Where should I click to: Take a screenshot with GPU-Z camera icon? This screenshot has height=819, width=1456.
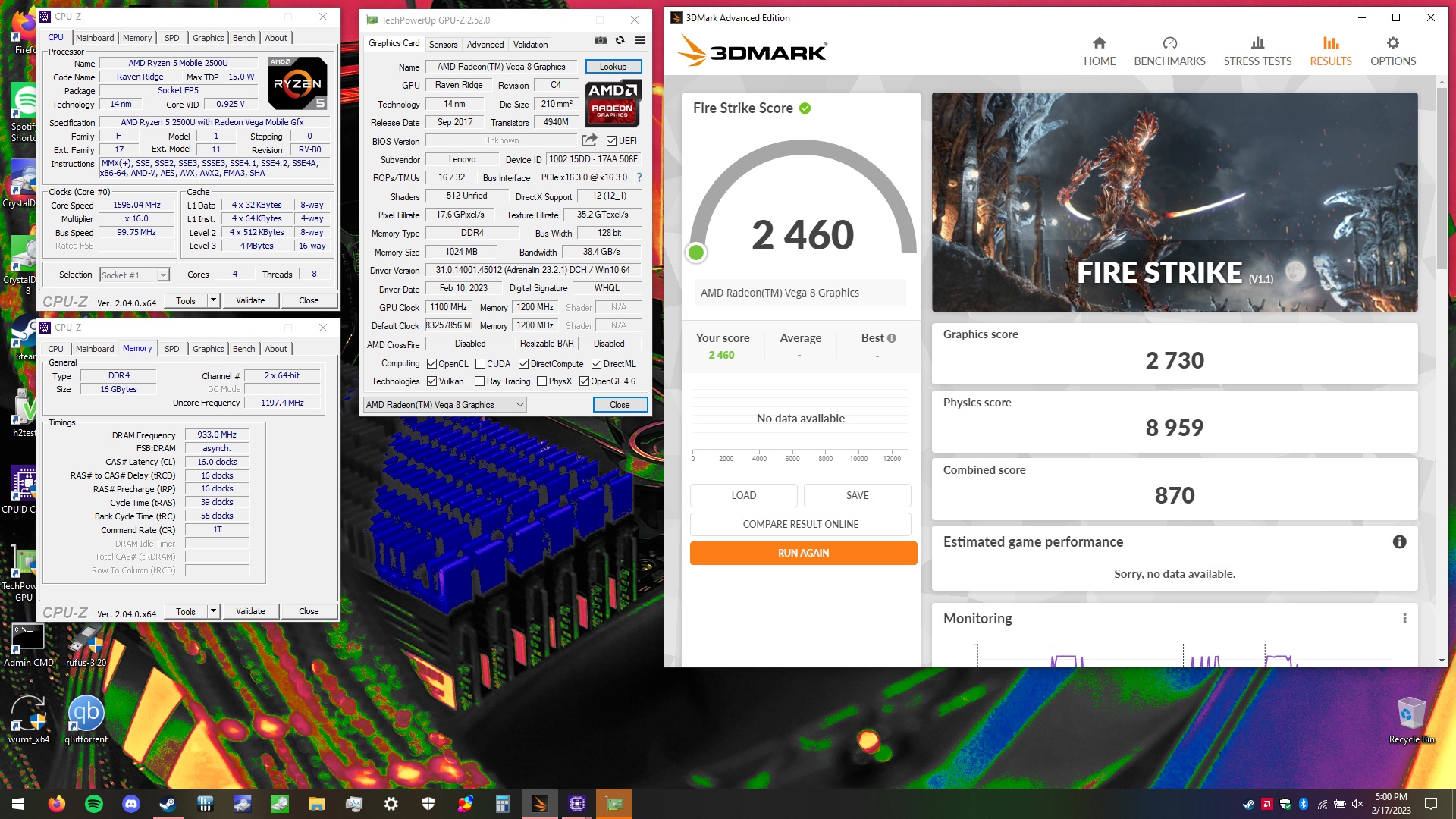(601, 41)
